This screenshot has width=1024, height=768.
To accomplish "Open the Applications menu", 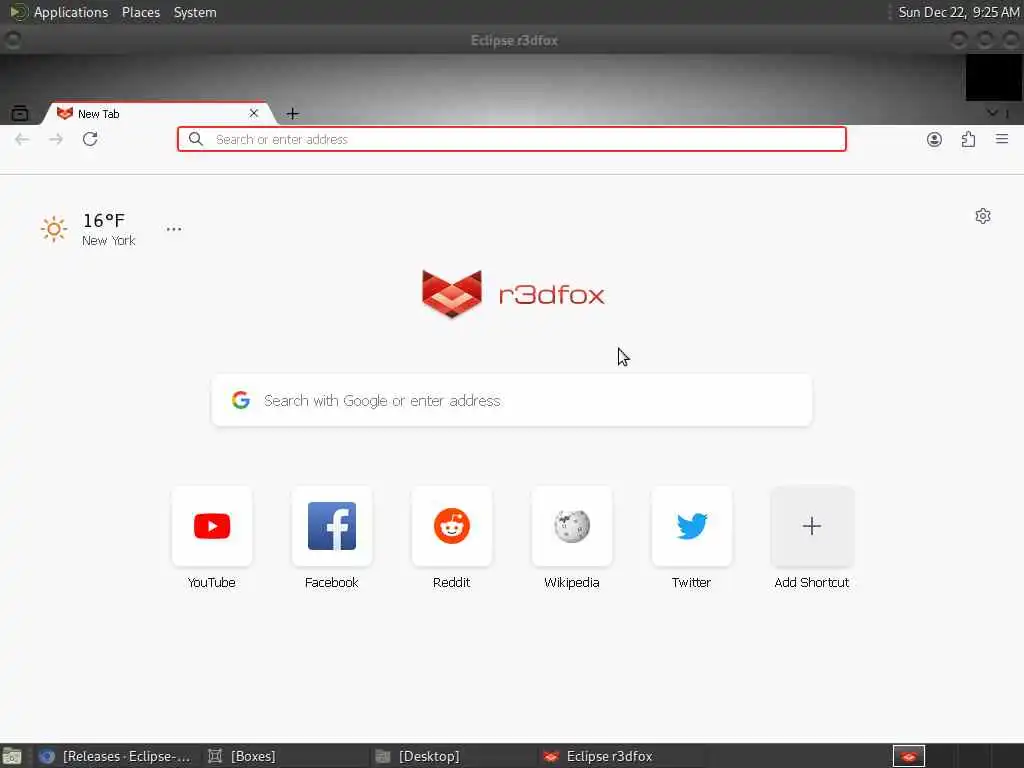I will coord(71,12).
